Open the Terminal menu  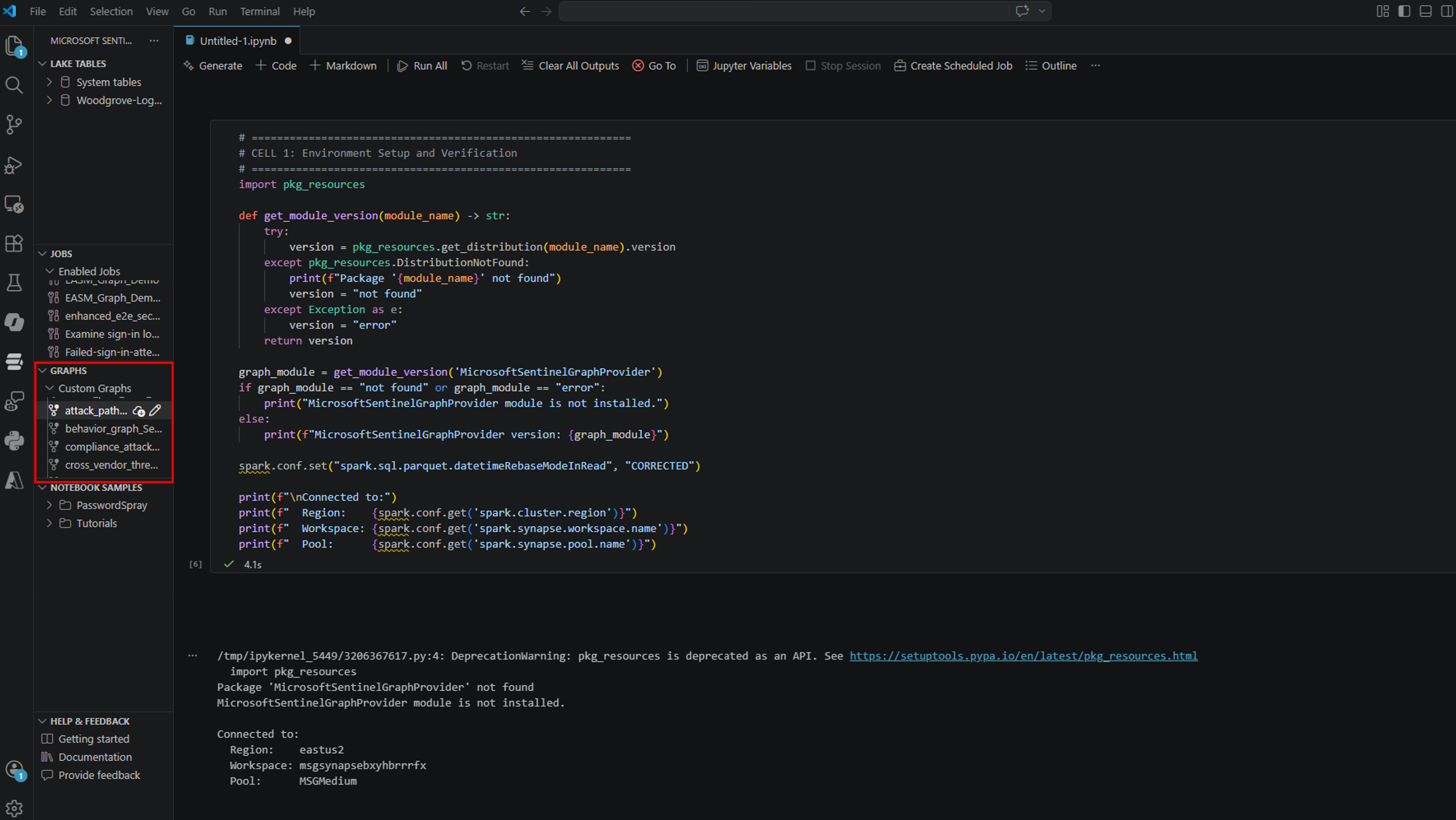259,11
